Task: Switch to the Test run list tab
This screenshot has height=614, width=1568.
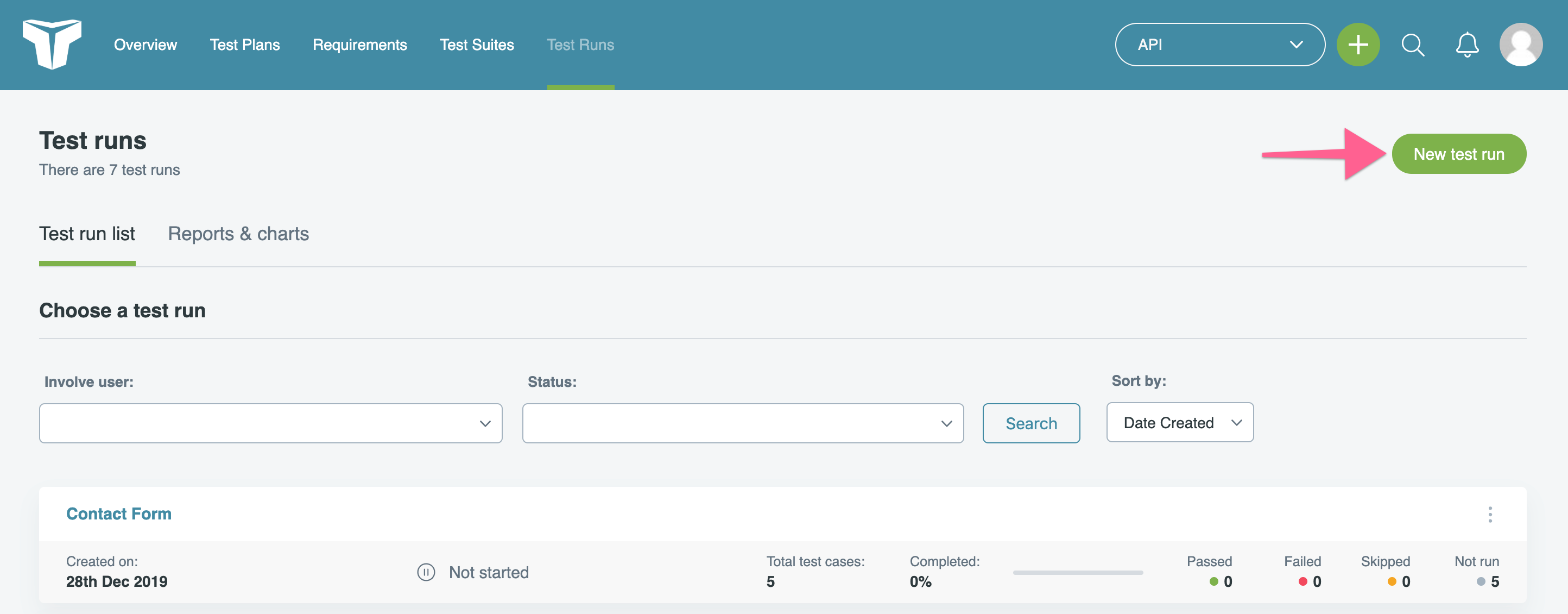Action: point(87,234)
